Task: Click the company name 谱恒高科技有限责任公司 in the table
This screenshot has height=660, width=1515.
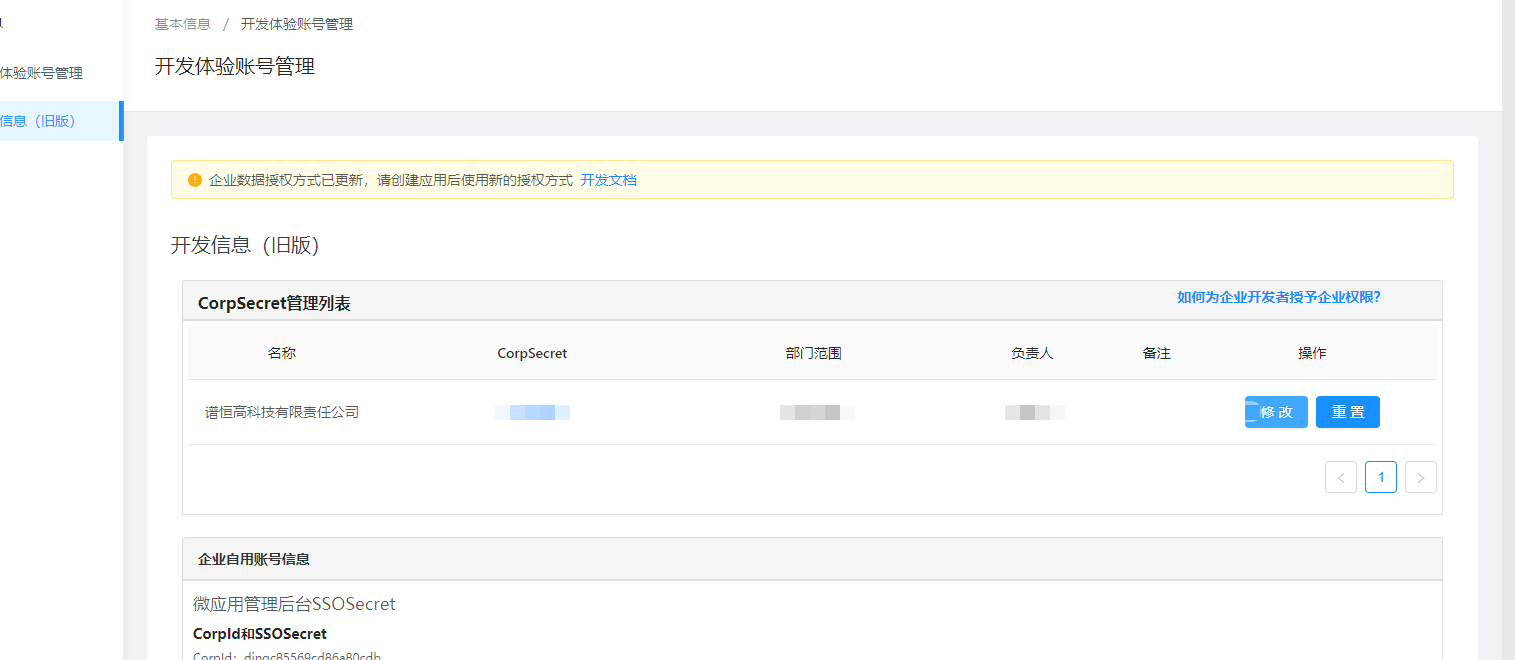Action: tap(282, 412)
